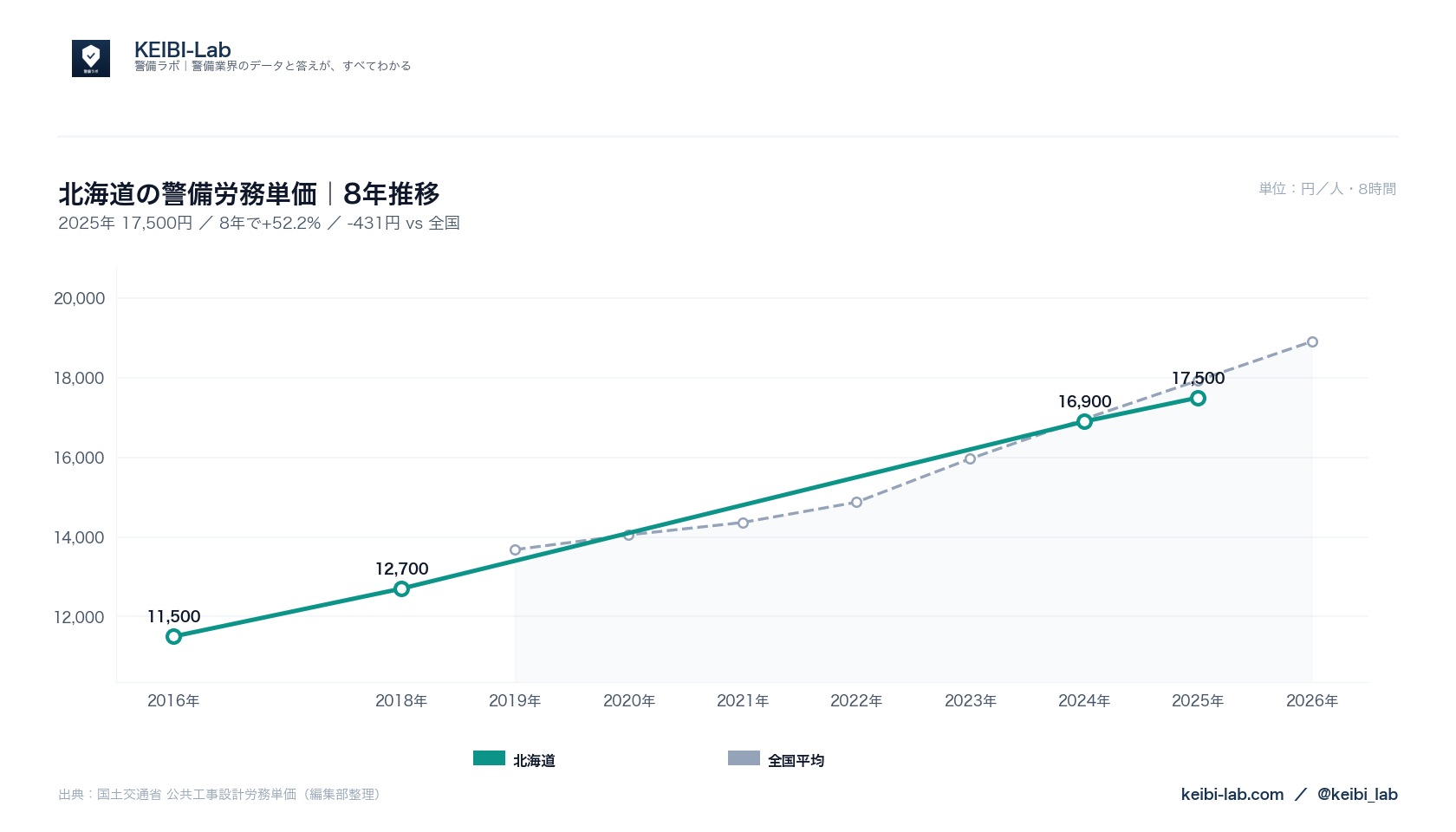This screenshot has height=832, width=1456.
Task: Open the @keibi_lab handle
Action: pyautogui.click(x=1357, y=794)
